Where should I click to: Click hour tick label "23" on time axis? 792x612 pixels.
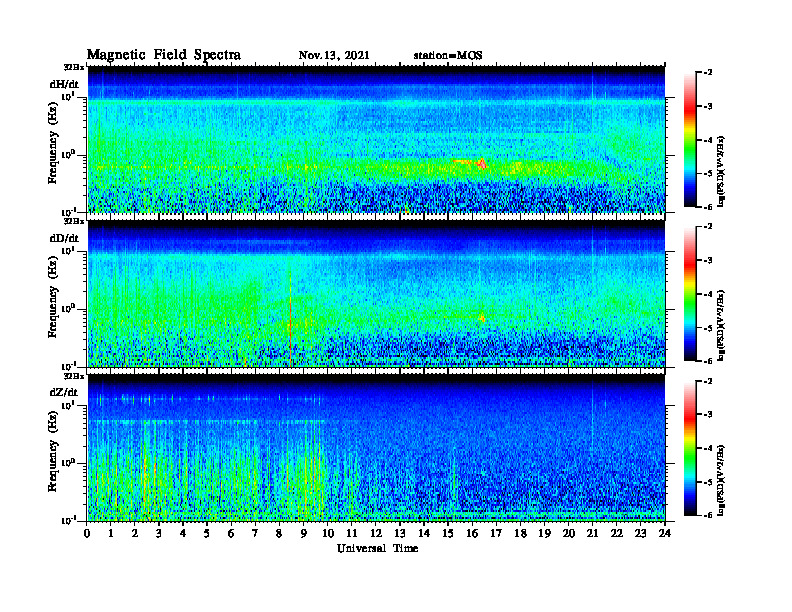[x=640, y=534]
